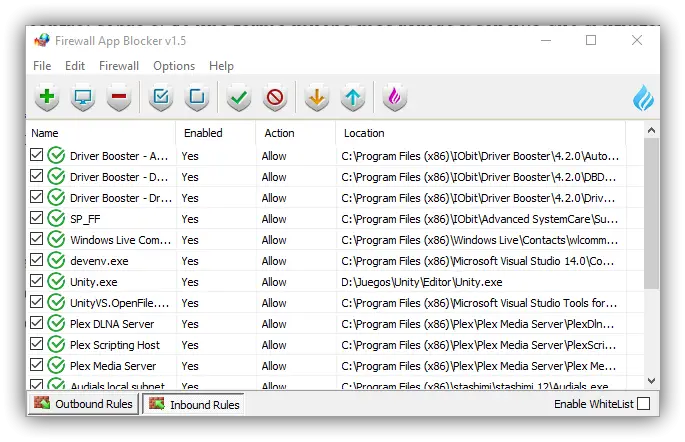Click the green plus Add Application icon
This screenshot has height=442, width=685.
[x=47, y=97]
